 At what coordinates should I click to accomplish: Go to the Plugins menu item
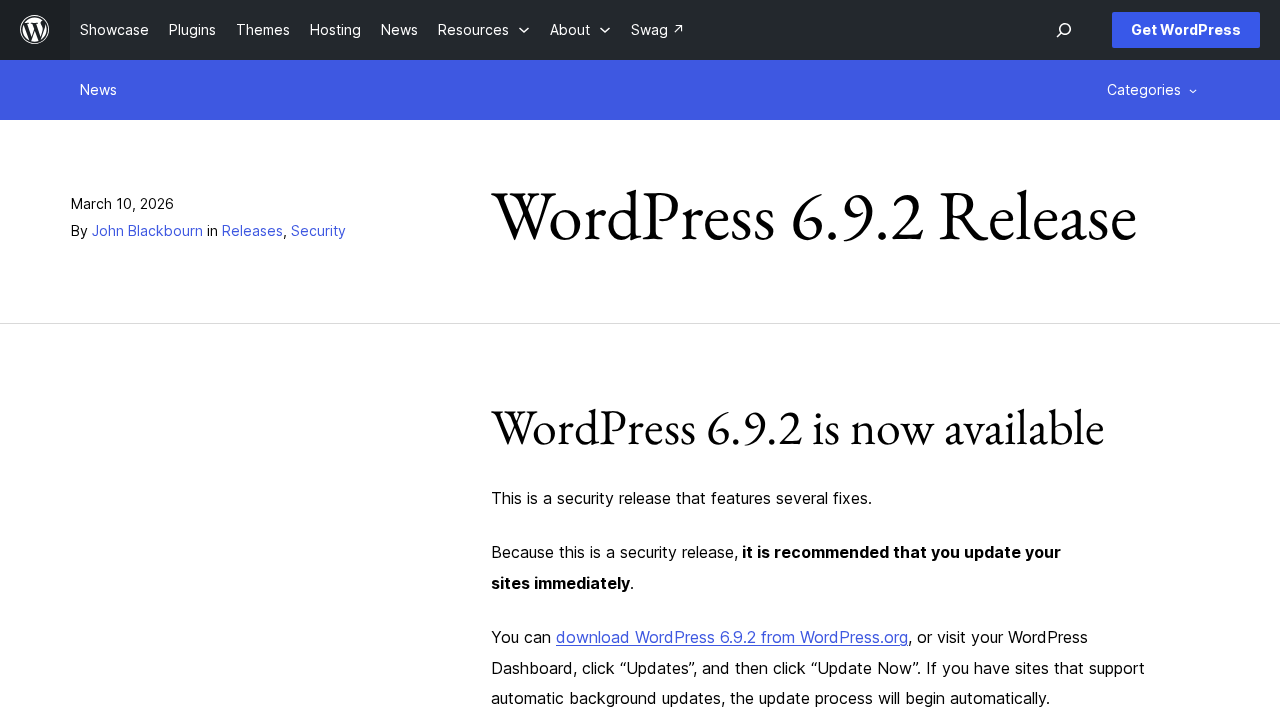[192, 30]
